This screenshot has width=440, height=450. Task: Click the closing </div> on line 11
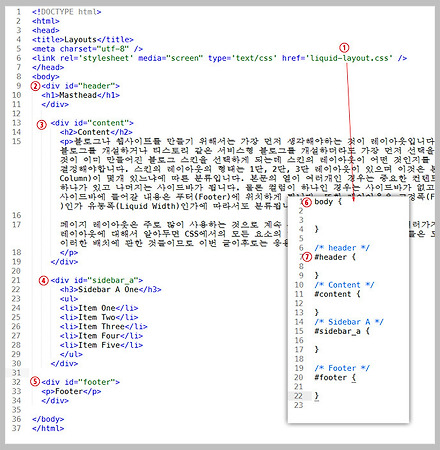(x=55, y=104)
